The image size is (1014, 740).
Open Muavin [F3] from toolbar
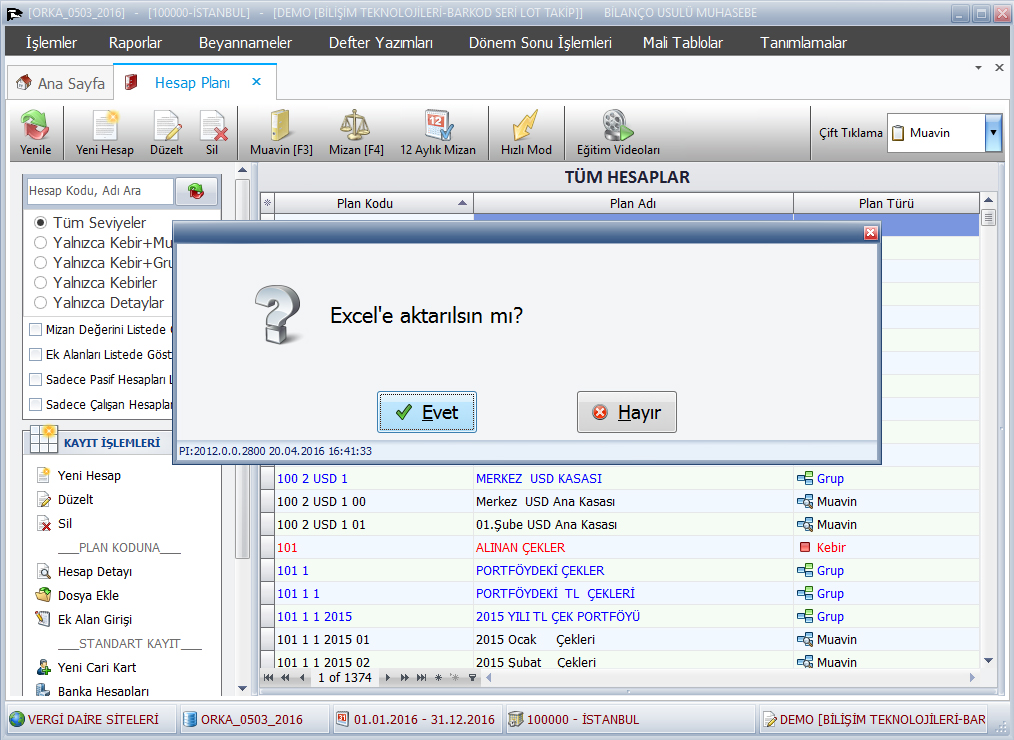281,133
